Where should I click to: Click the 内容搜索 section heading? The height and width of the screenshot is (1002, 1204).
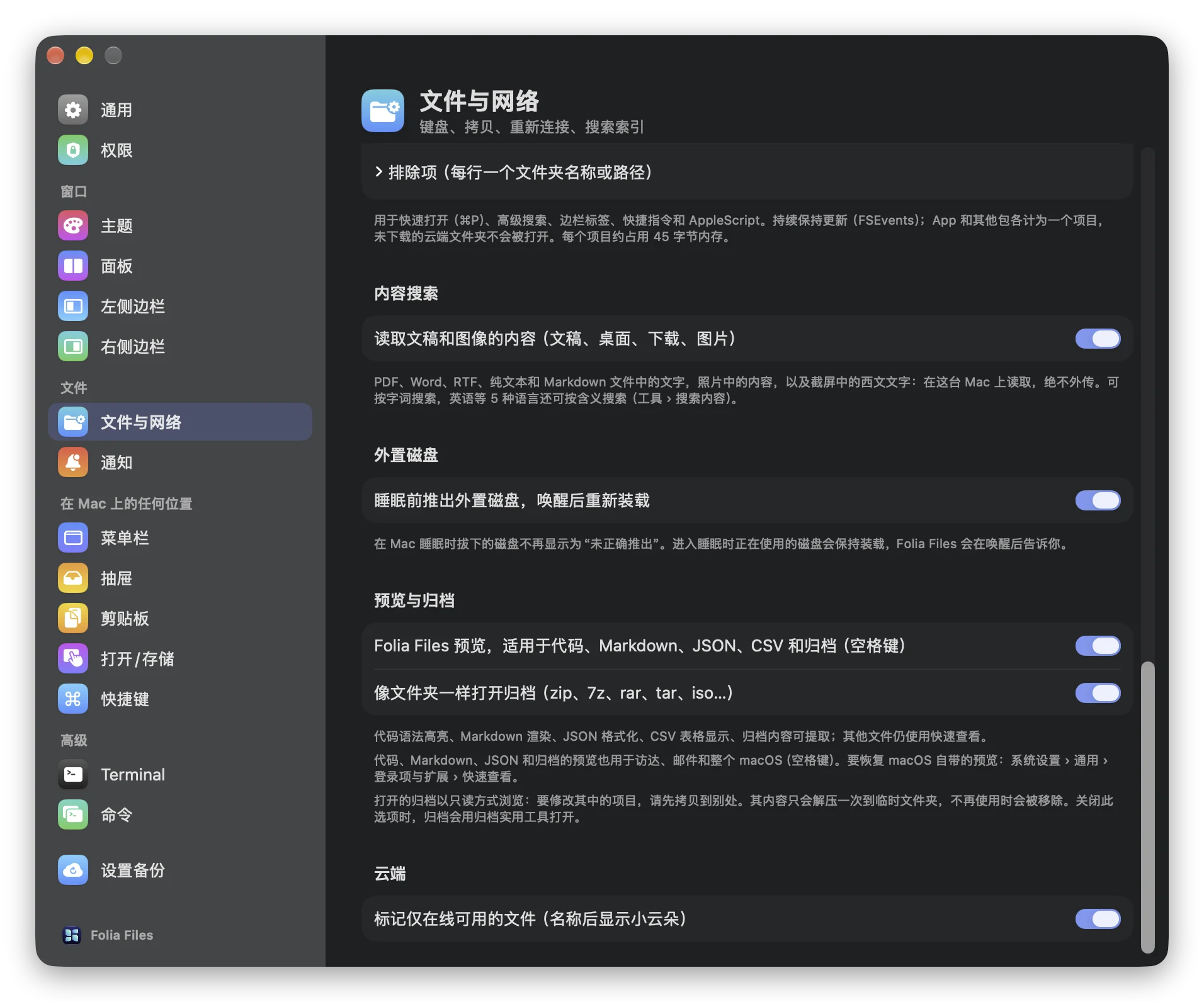[406, 293]
